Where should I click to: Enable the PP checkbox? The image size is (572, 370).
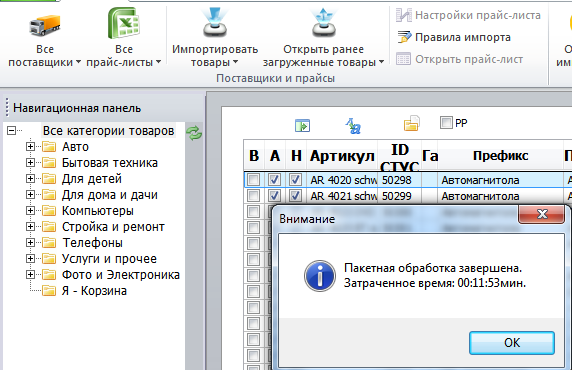446,123
